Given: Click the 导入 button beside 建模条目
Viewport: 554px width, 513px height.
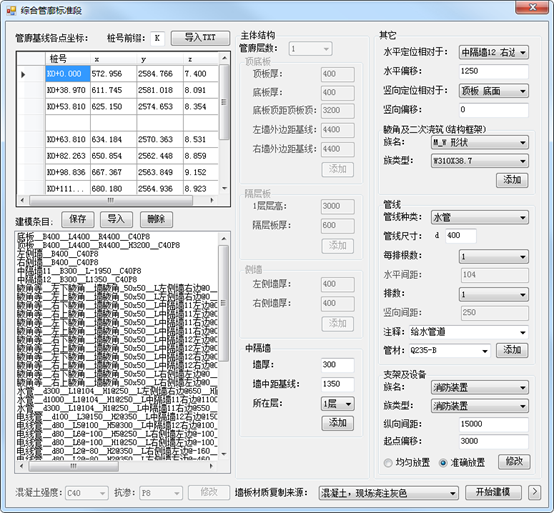Looking at the screenshot, I should [x=116, y=219].
